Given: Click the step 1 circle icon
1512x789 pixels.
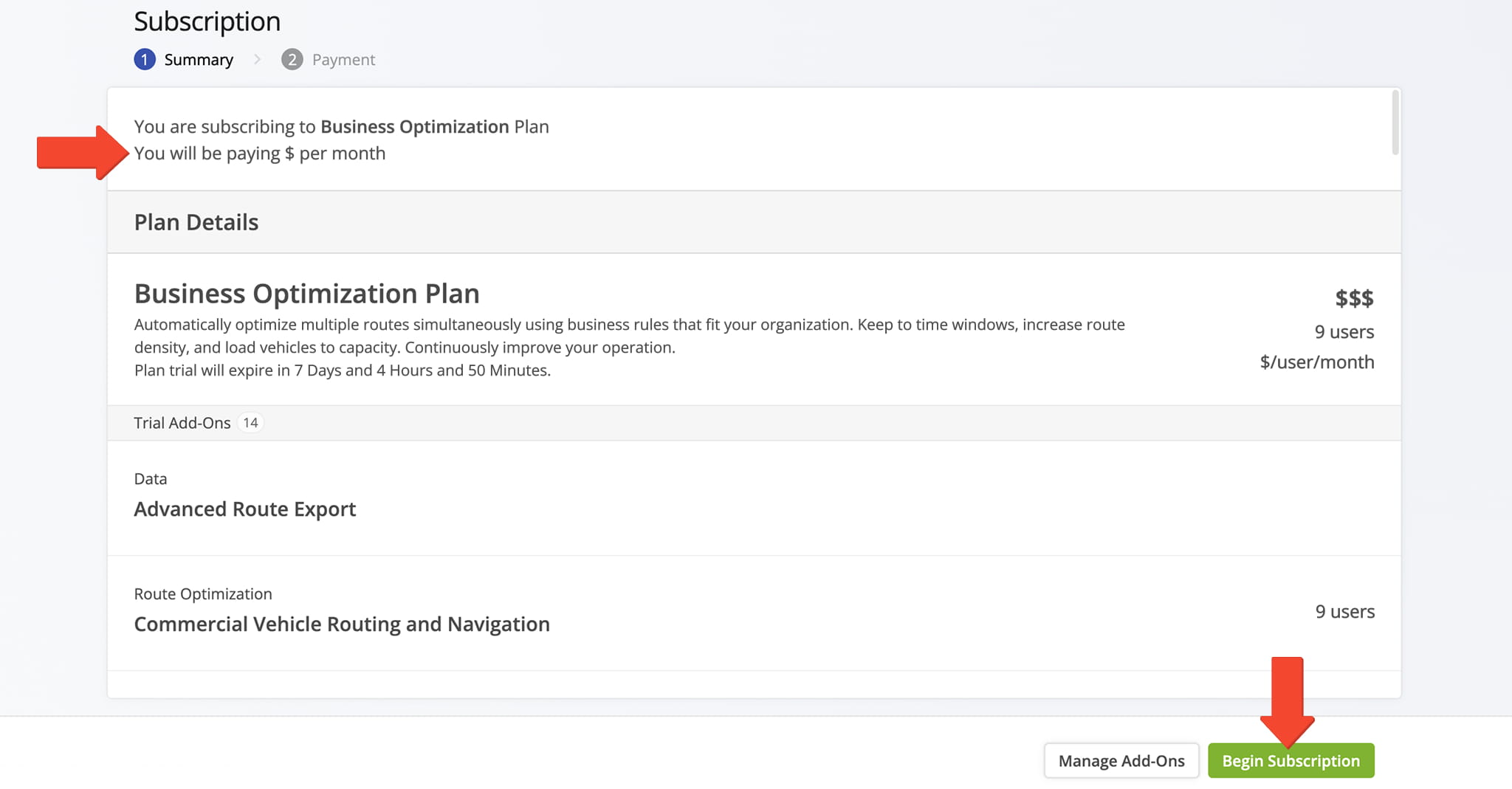Looking at the screenshot, I should coord(145,59).
